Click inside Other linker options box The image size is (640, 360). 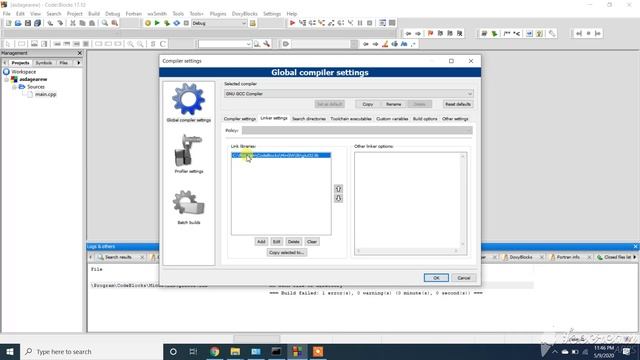point(410,203)
